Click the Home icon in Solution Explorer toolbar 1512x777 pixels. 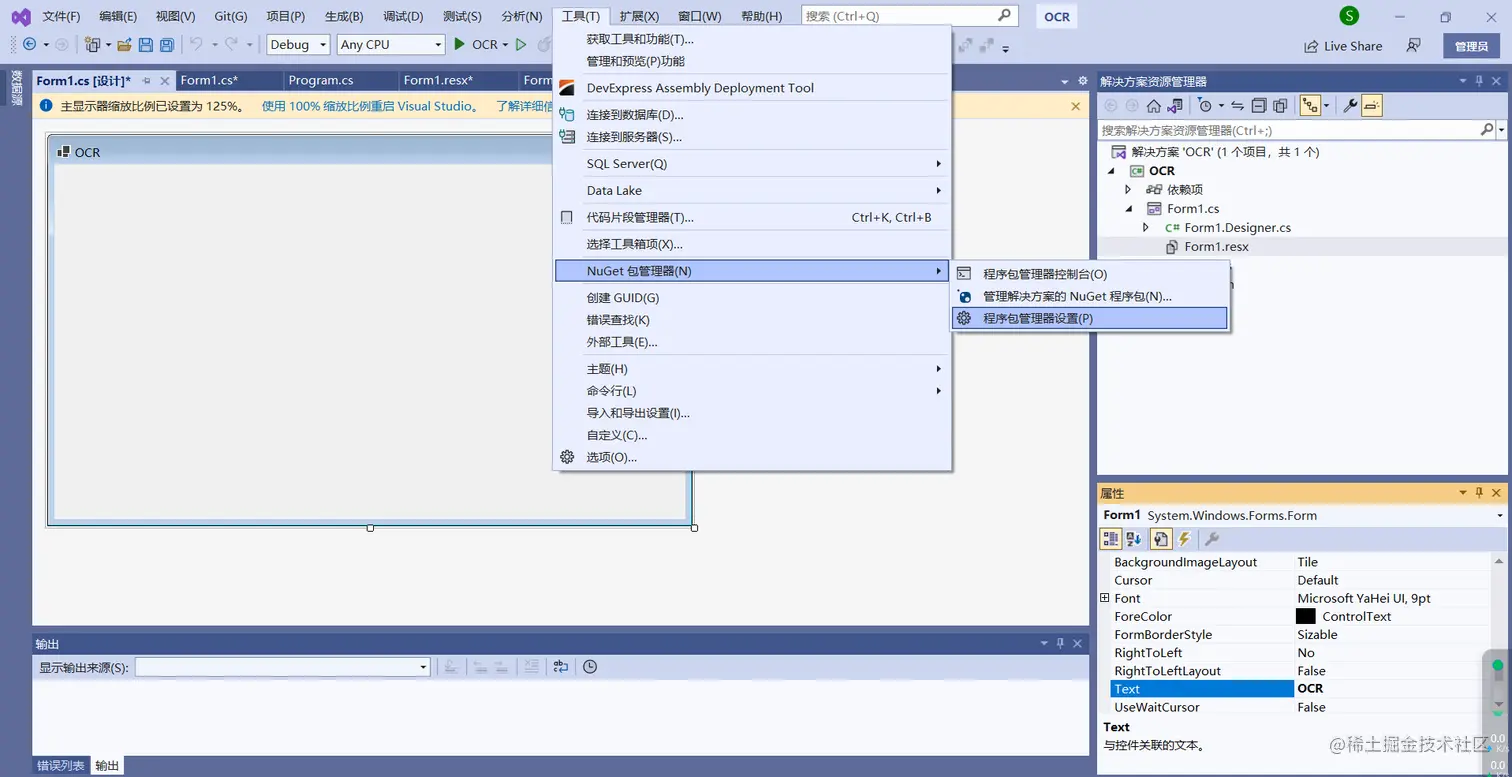[x=1153, y=106]
